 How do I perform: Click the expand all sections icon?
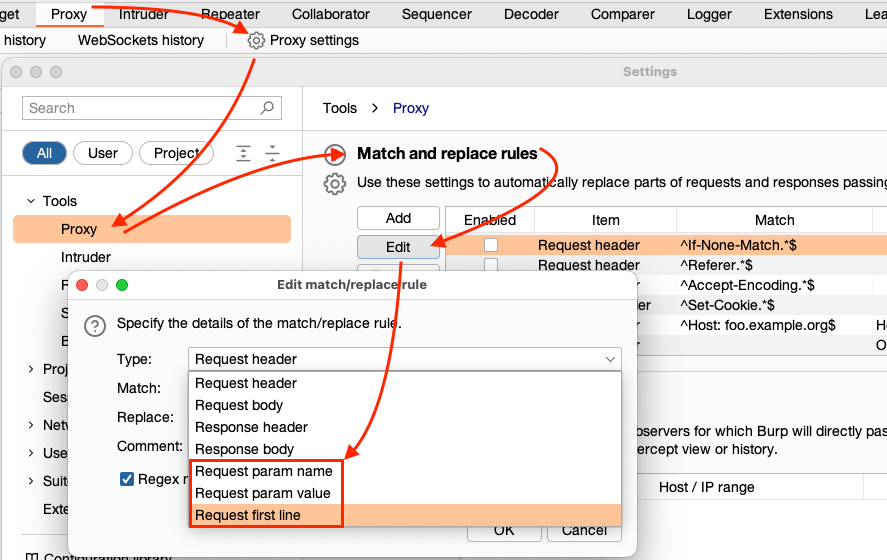243,153
